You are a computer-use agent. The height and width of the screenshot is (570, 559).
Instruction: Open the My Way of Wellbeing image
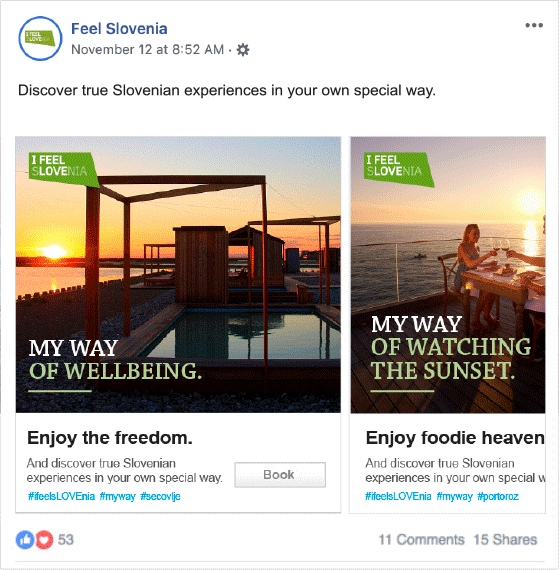(x=178, y=275)
